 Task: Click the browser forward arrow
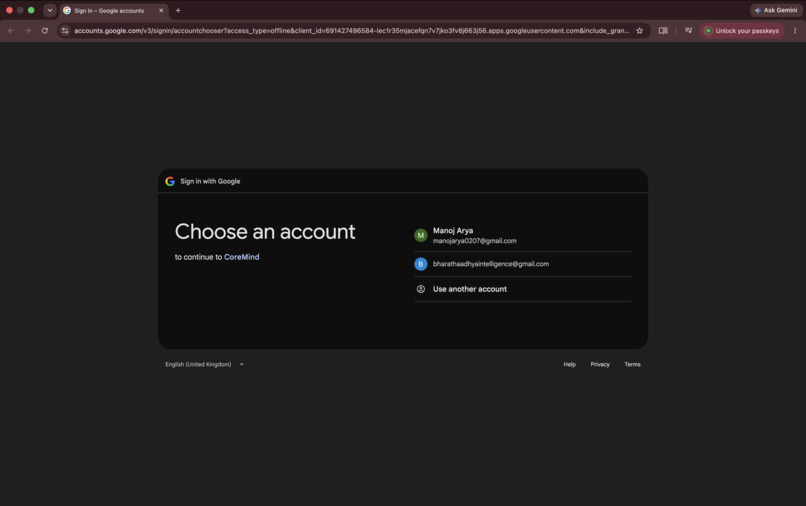[28, 31]
